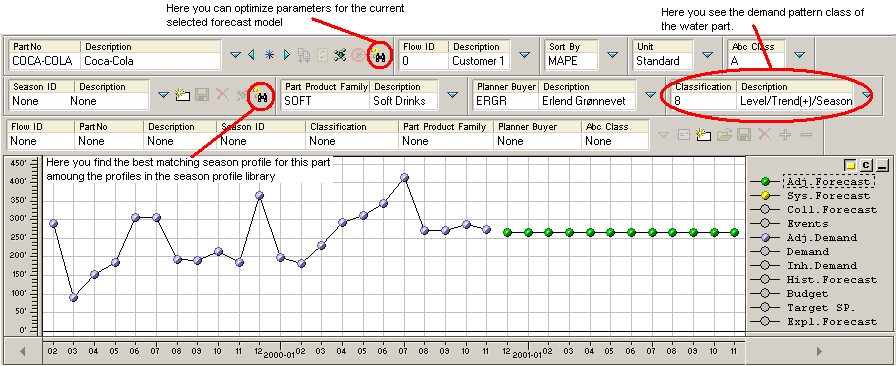
Task: Open the grayed filter row dropdown arrow
Action: click(663, 135)
